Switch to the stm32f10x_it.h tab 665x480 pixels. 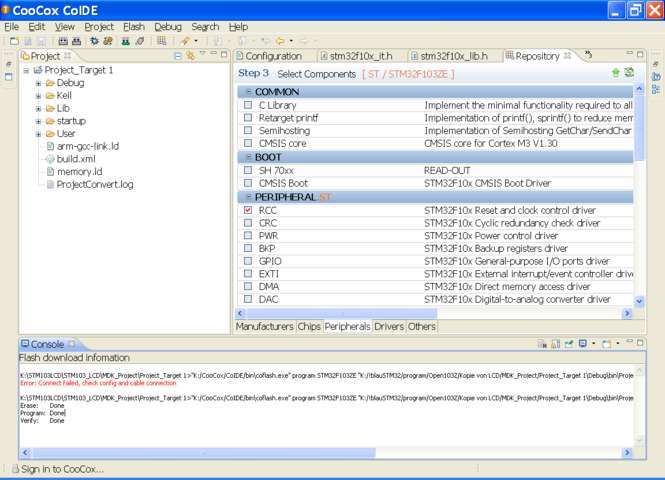361,56
